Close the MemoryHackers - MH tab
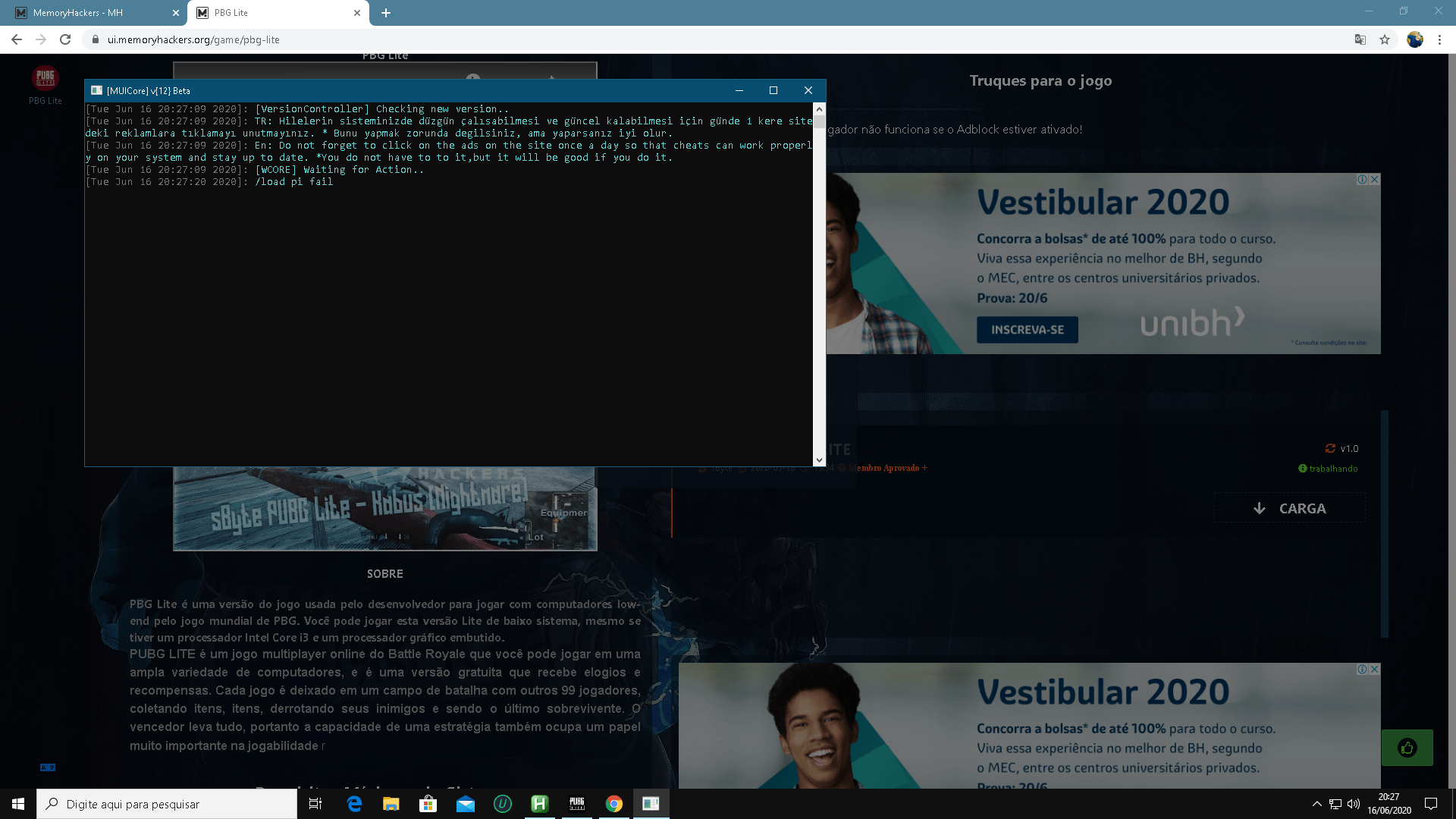Screen dimensions: 1456x819 176,13
